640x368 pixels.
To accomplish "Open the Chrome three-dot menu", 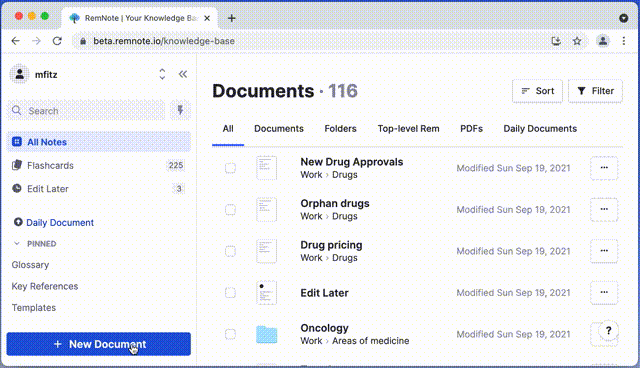I will click(624, 41).
